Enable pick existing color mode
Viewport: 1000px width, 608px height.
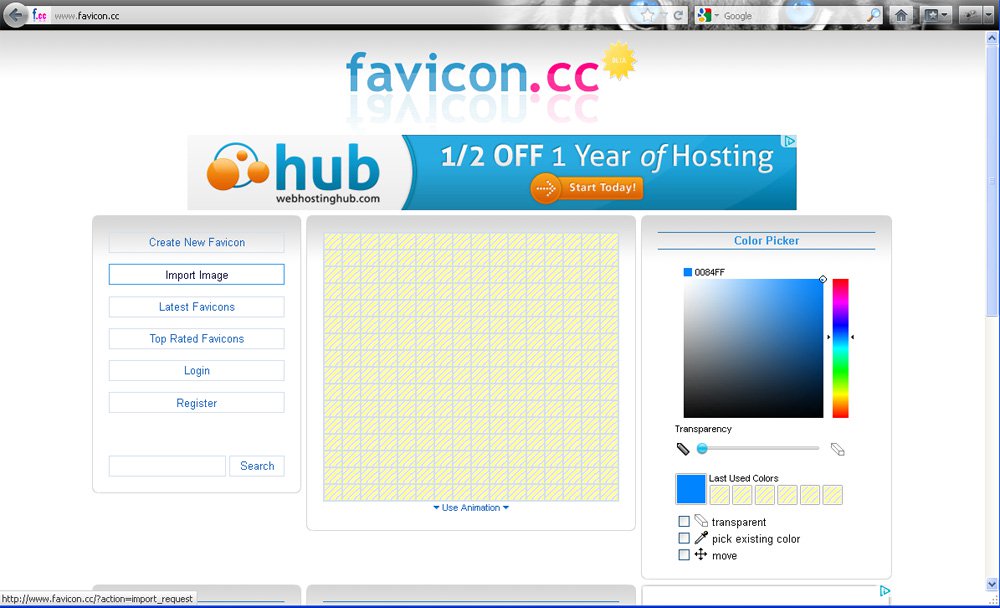(684, 538)
